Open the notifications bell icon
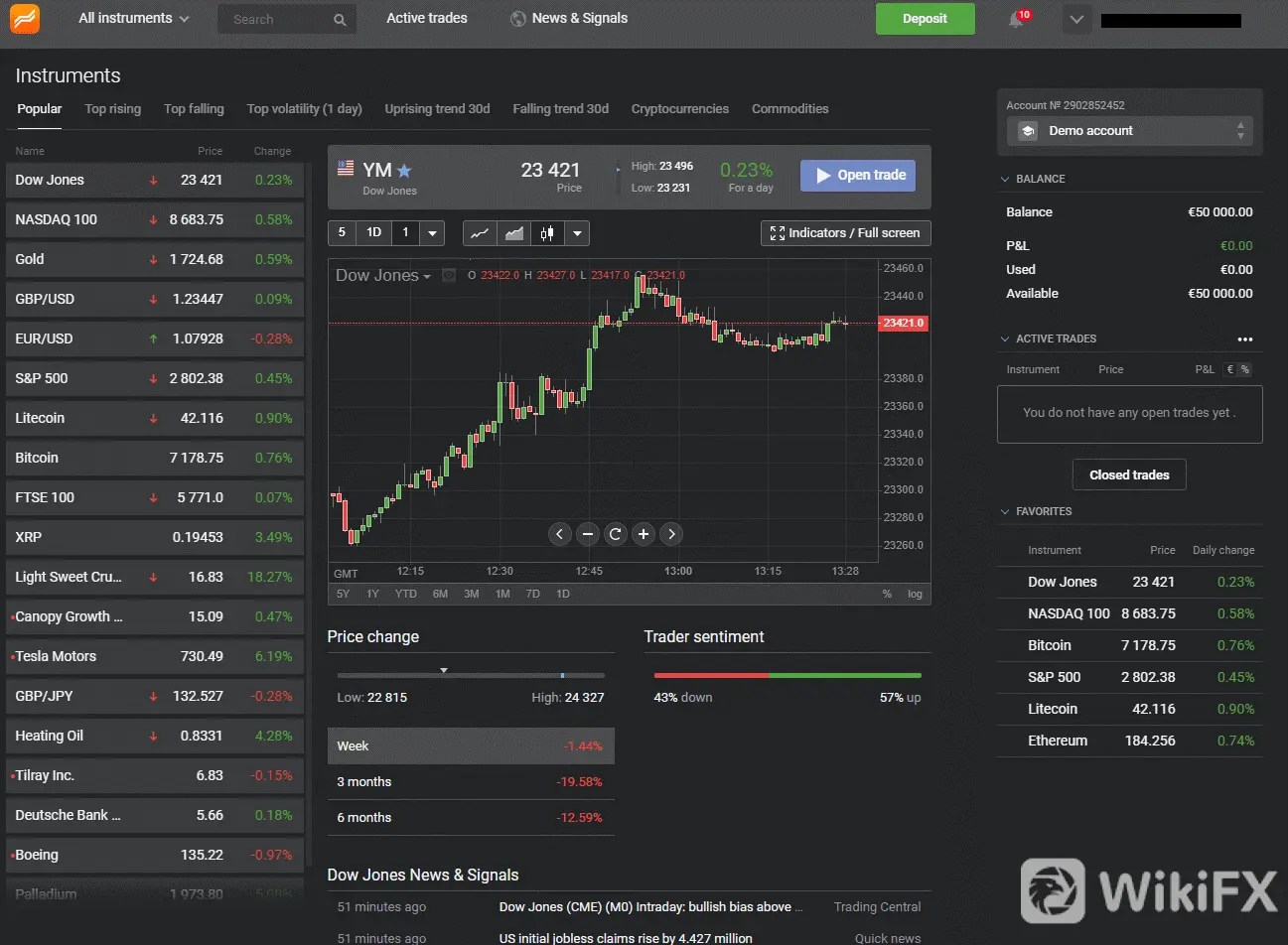This screenshot has width=1288, height=945. coord(1016,19)
